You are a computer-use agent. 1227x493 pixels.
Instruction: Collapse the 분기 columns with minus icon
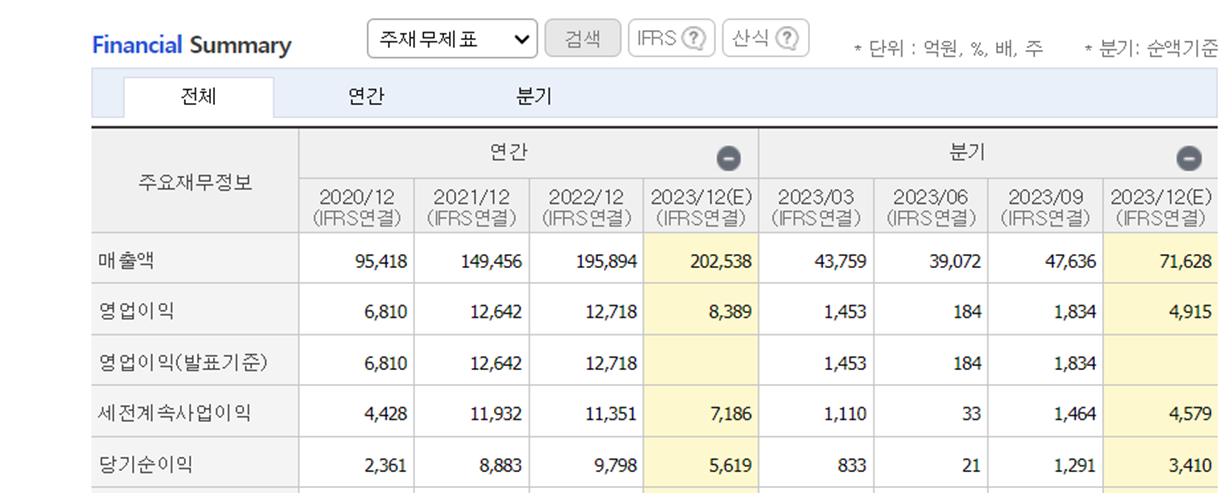point(1189,158)
